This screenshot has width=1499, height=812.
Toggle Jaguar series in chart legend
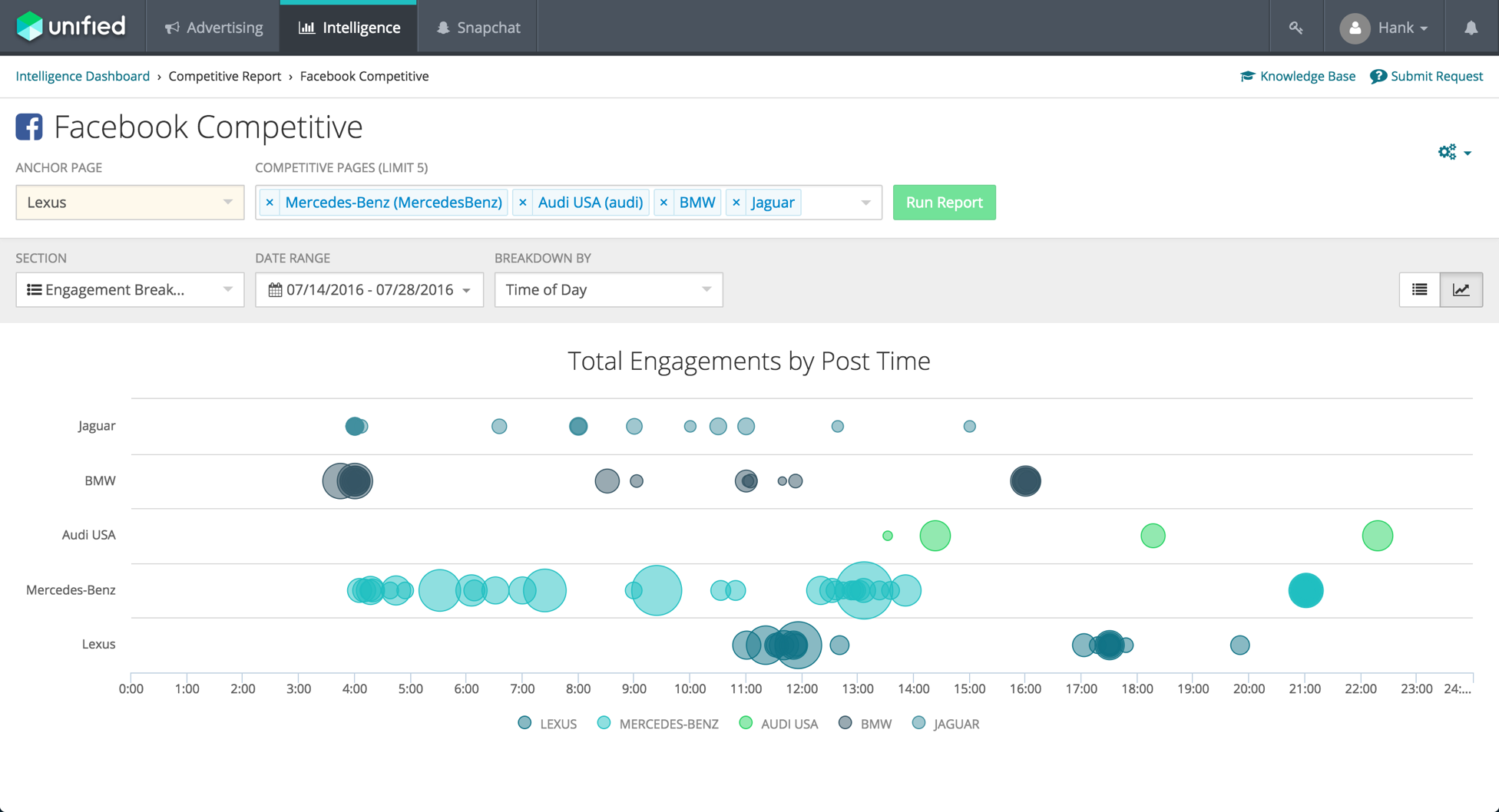(x=945, y=724)
